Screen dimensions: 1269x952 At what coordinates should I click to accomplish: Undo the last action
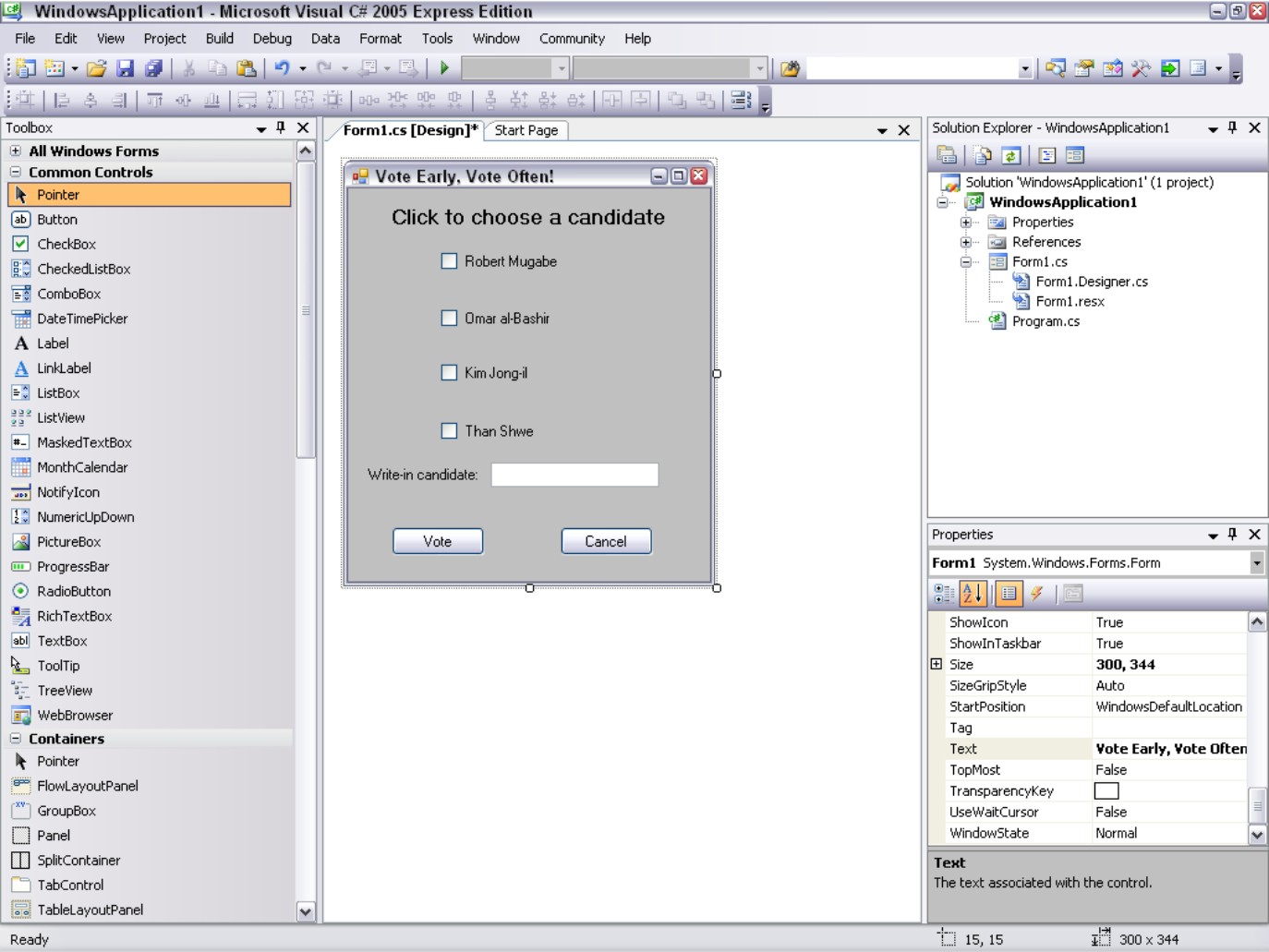pos(282,68)
